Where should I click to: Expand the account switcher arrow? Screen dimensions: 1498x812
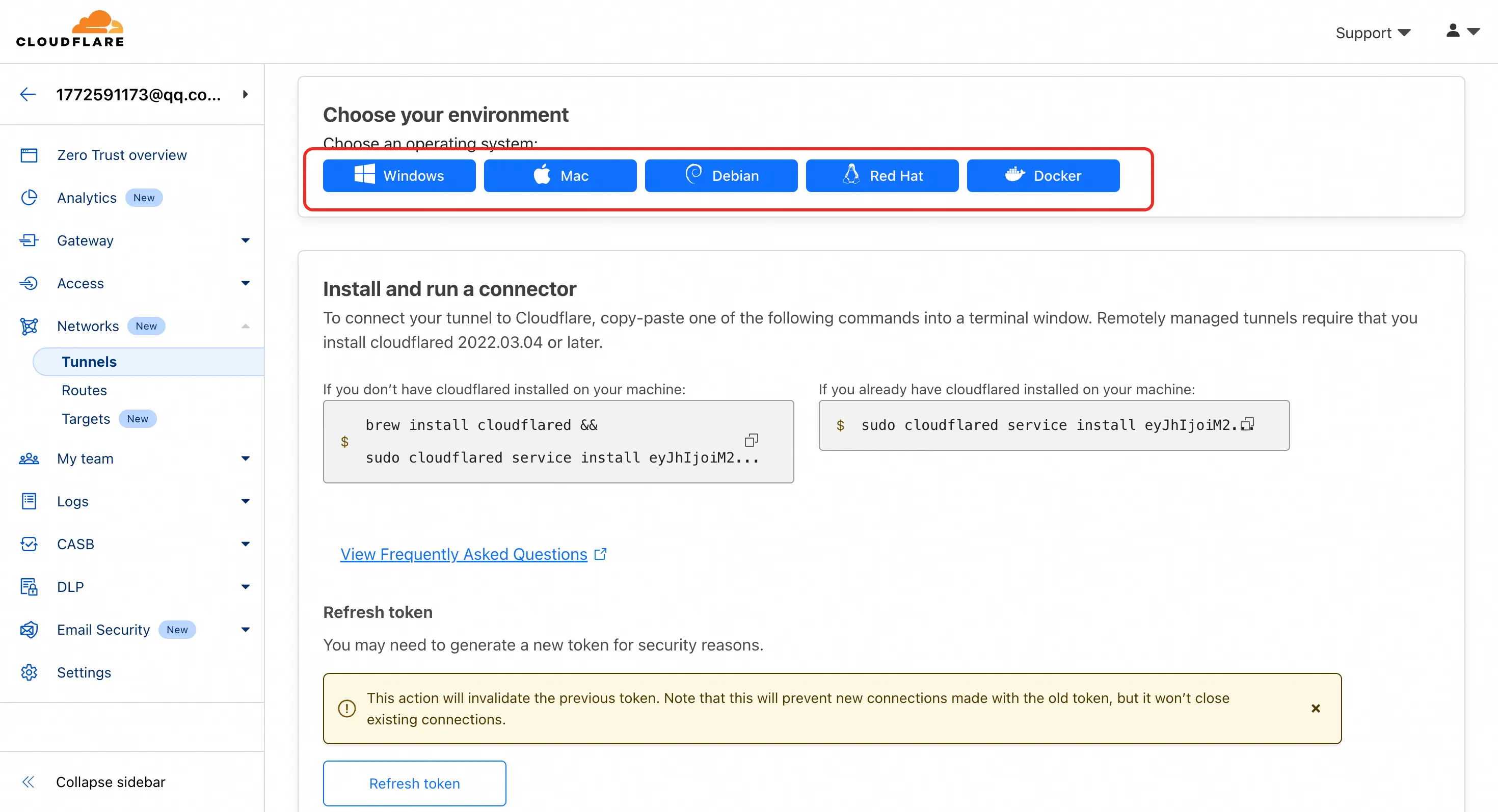246,94
